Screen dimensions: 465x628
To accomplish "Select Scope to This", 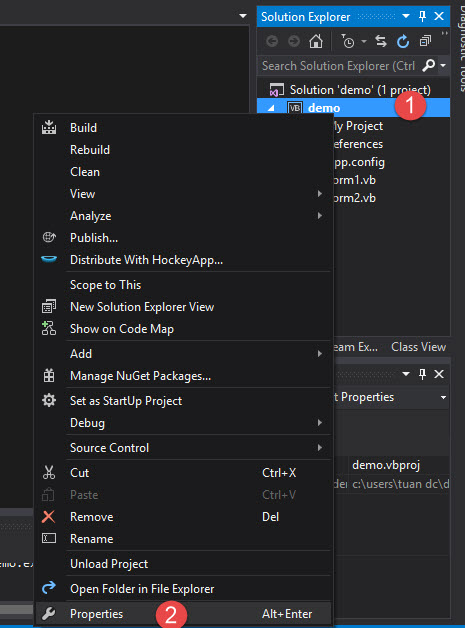I will [x=185, y=285].
